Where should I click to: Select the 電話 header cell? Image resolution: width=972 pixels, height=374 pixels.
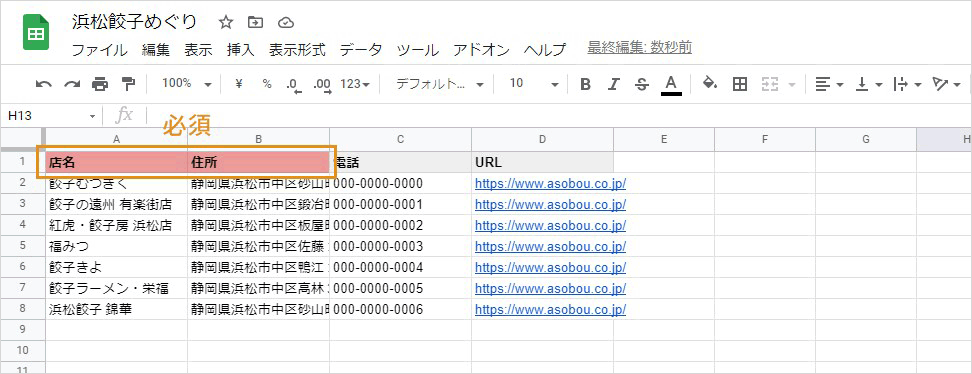click(400, 163)
